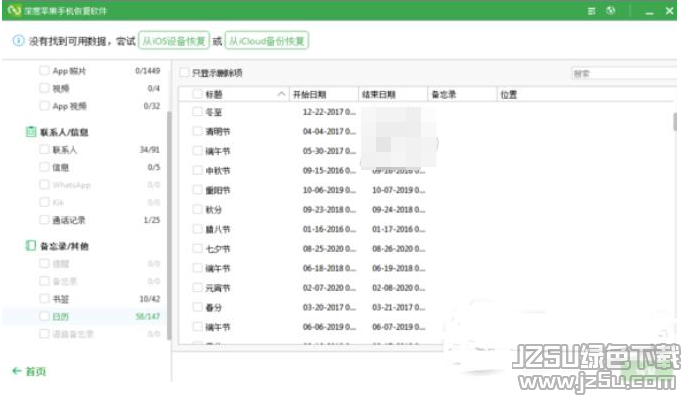682x395 pixels.
Task: Select the 日历 item showing 58/147
Action: point(85,316)
